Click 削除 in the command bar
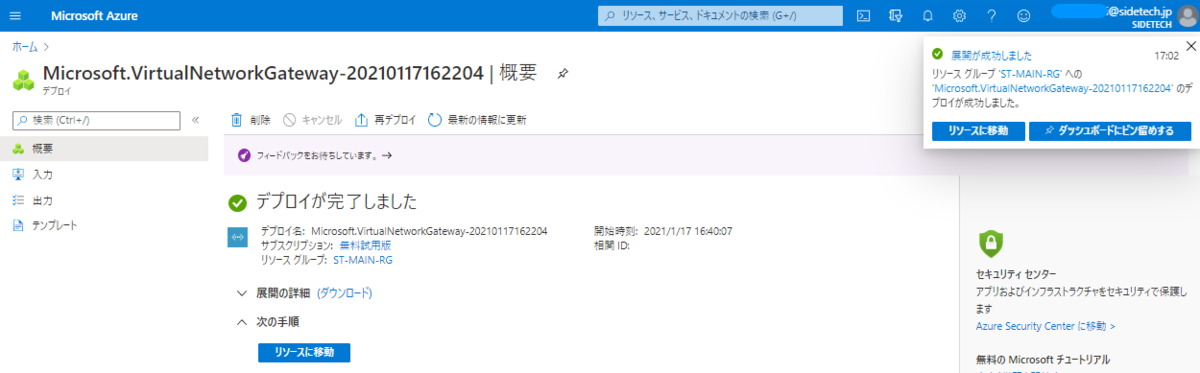 tap(251, 120)
